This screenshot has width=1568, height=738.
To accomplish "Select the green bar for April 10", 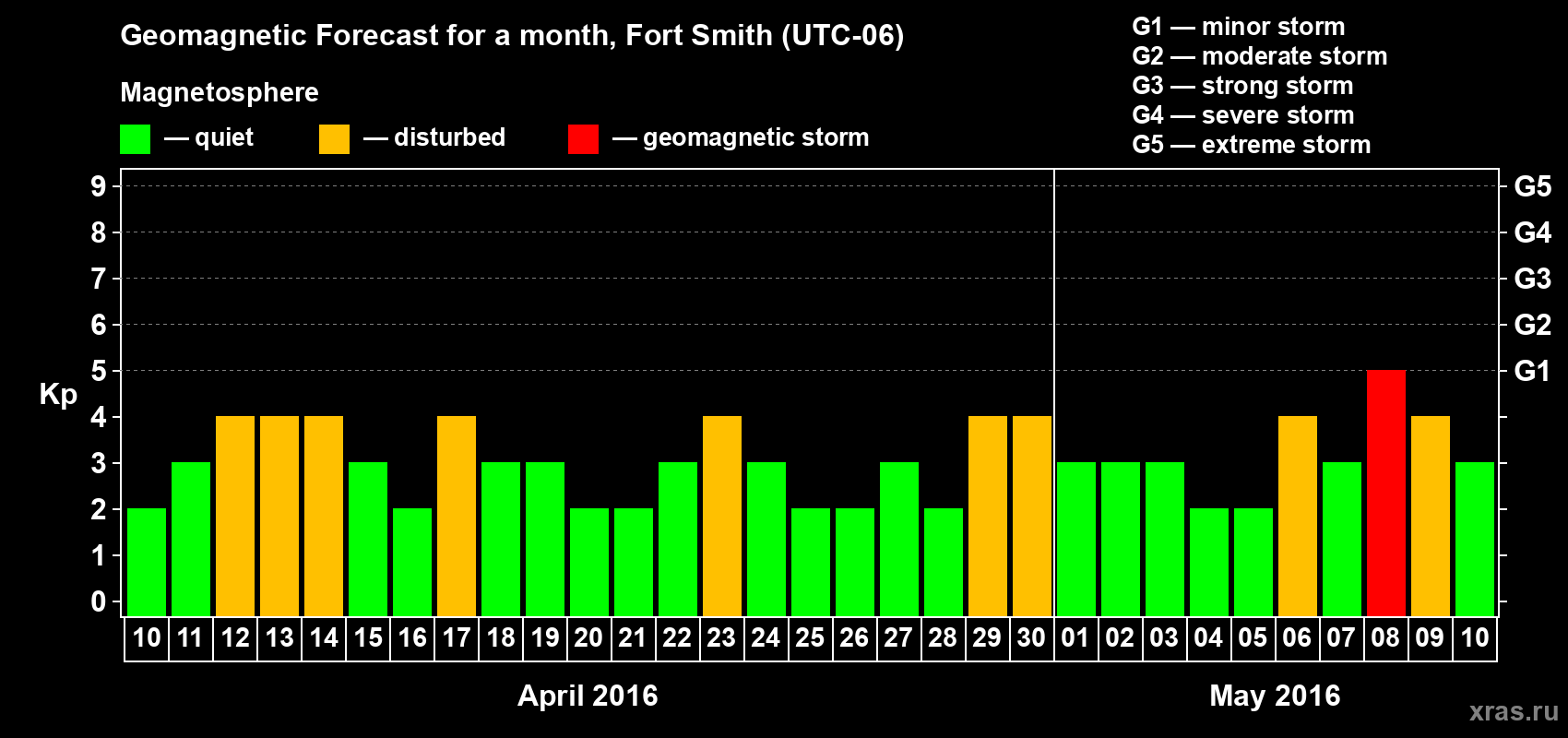I will (147, 562).
